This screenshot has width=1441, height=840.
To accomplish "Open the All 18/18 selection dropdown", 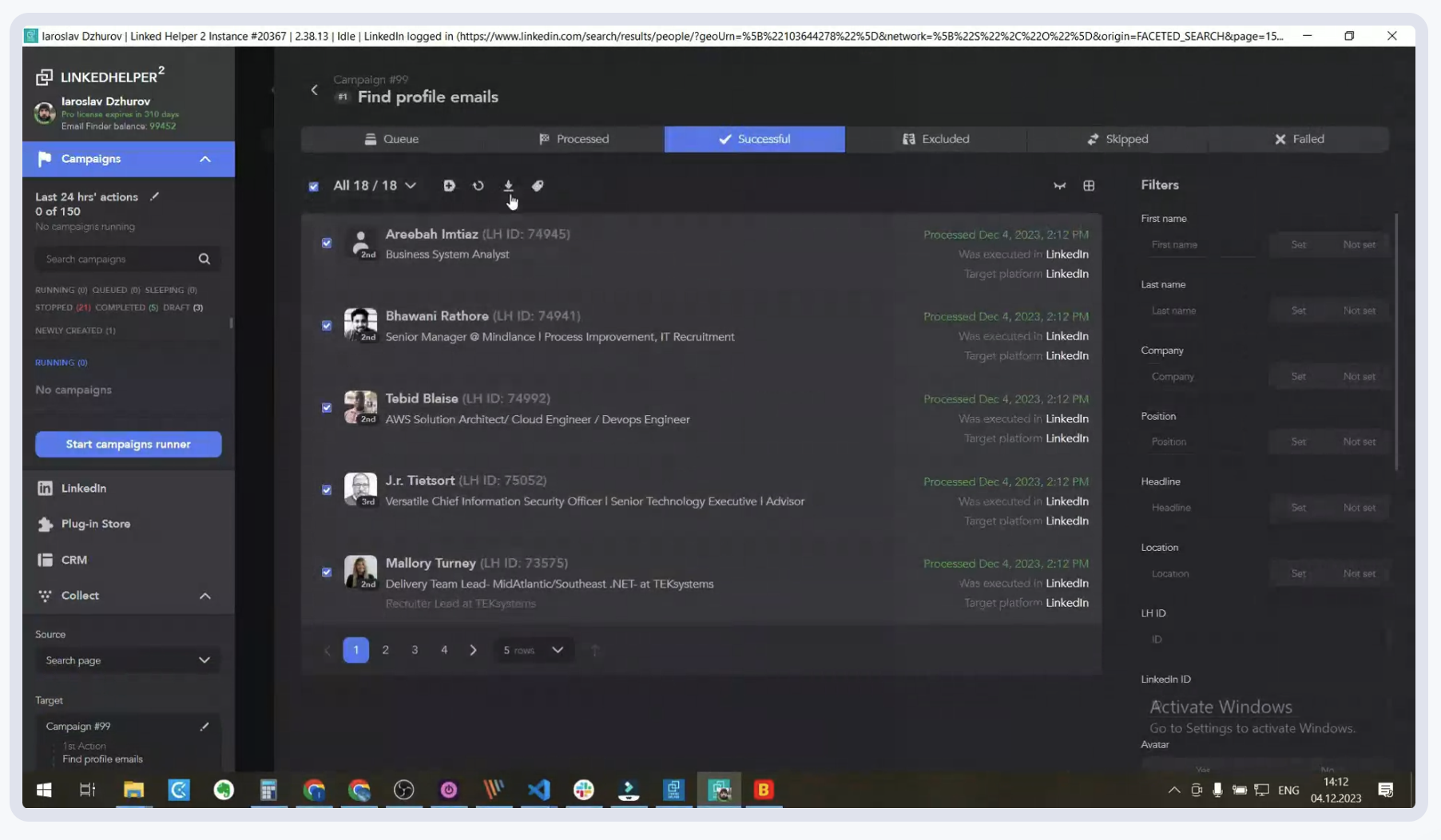I will 375,185.
